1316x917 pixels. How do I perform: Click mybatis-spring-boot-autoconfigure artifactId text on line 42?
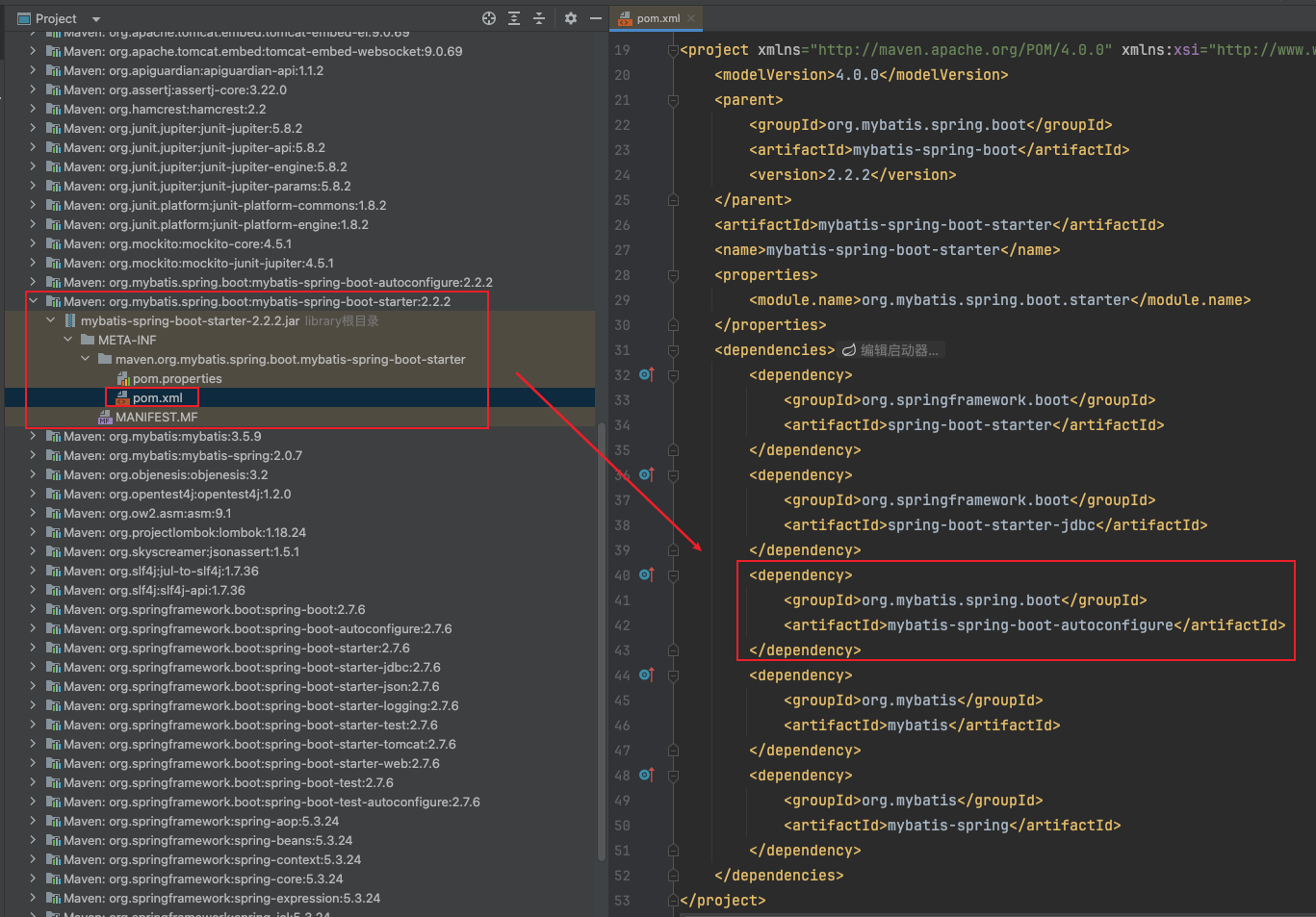pyautogui.click(x=1030, y=625)
